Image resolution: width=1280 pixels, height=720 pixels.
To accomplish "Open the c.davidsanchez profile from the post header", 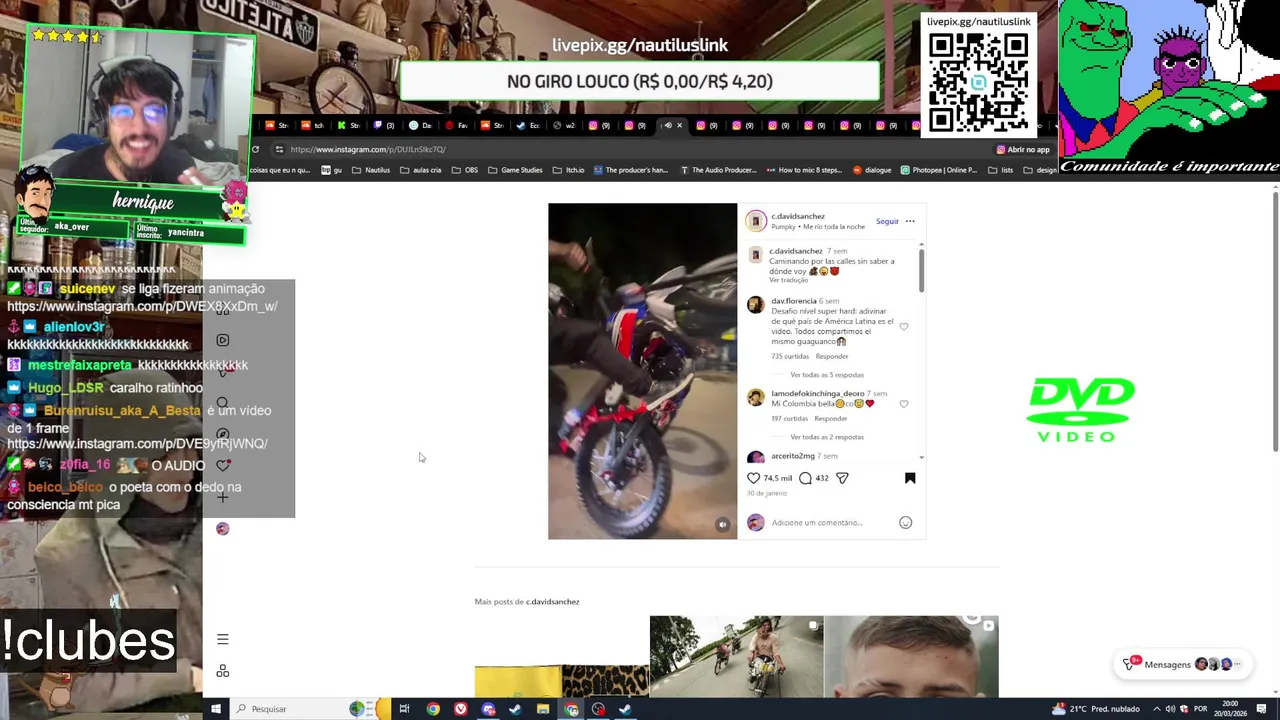I will 798,216.
